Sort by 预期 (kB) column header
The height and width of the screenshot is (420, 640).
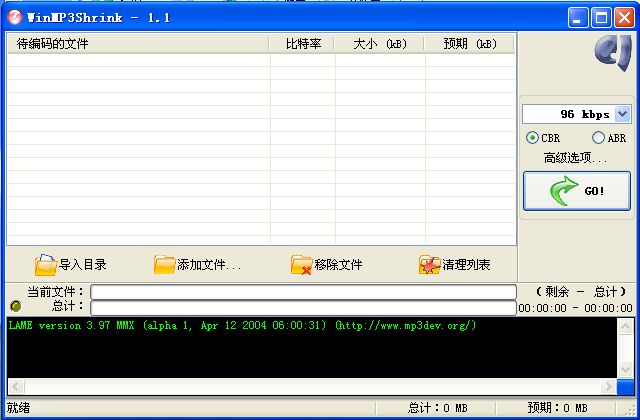(470, 44)
